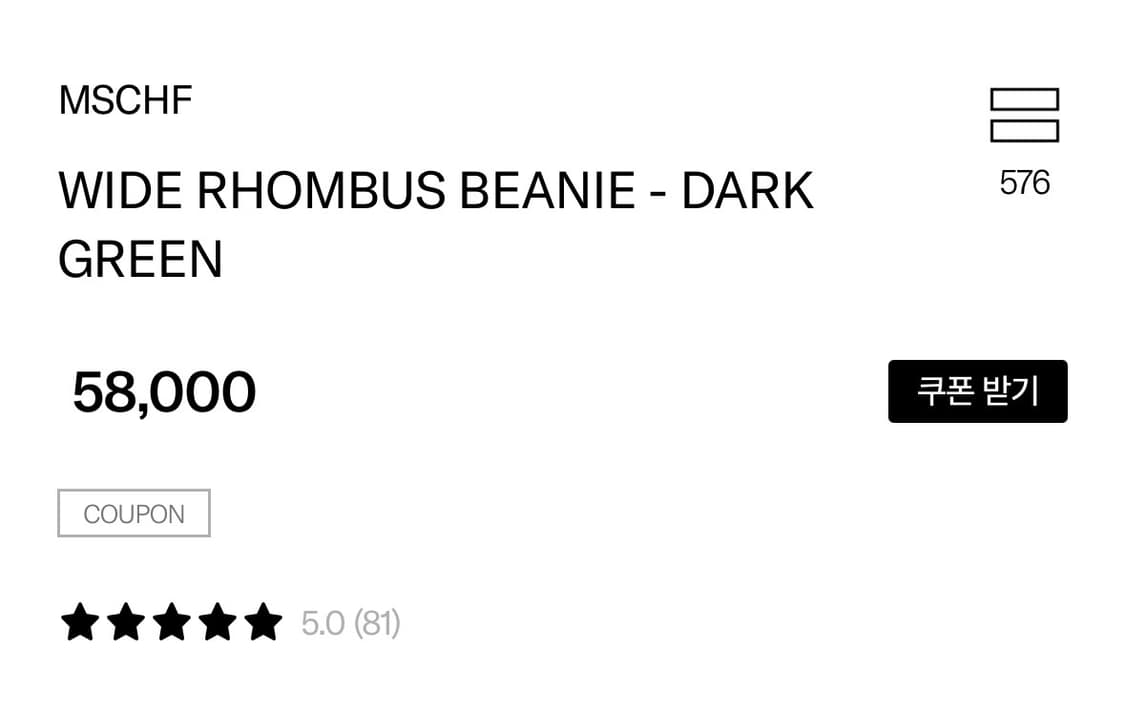
Task: Click the COUPON outlined badge
Action: (x=134, y=513)
